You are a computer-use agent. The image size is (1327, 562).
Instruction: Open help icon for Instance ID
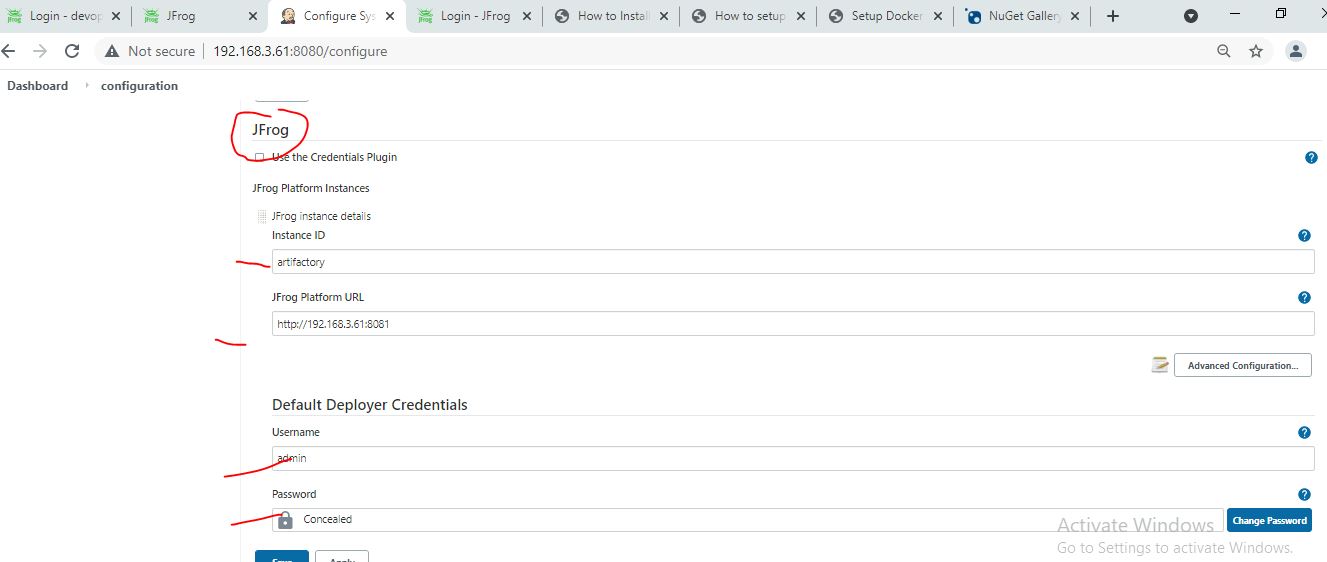1304,236
